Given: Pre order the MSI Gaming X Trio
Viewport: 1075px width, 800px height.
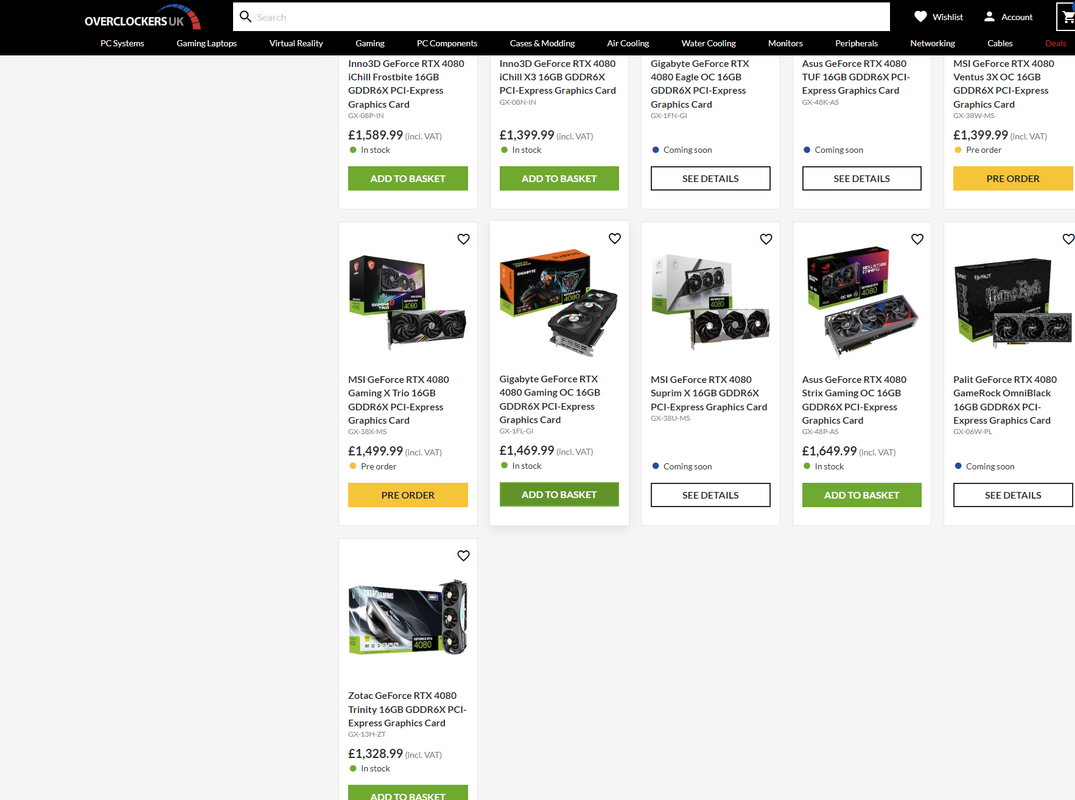Looking at the screenshot, I should pyautogui.click(x=408, y=495).
